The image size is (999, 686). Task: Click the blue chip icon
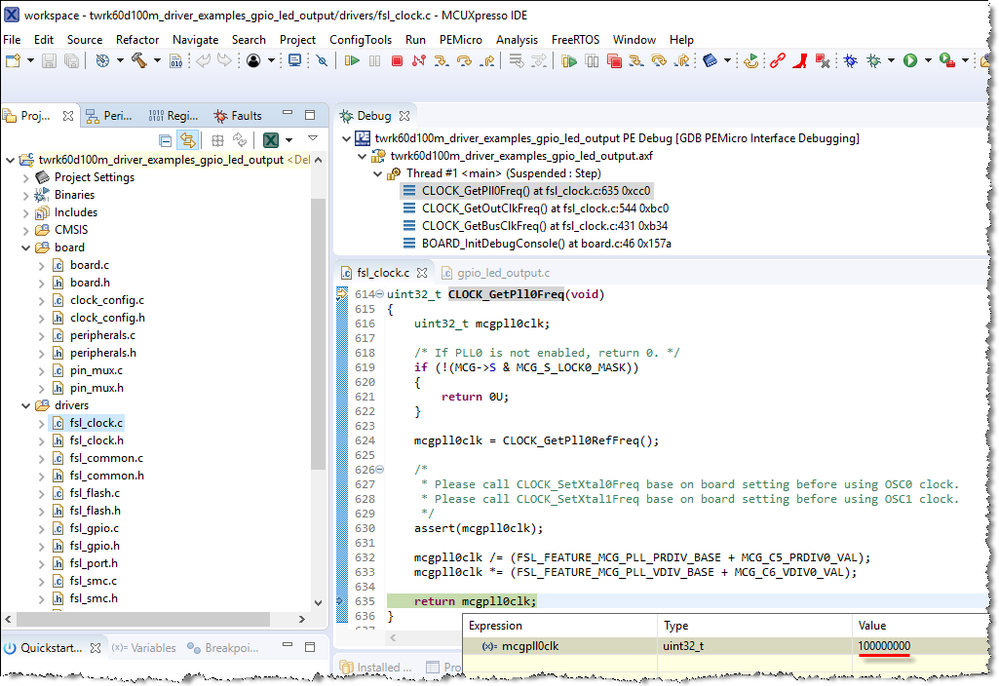coord(710,61)
